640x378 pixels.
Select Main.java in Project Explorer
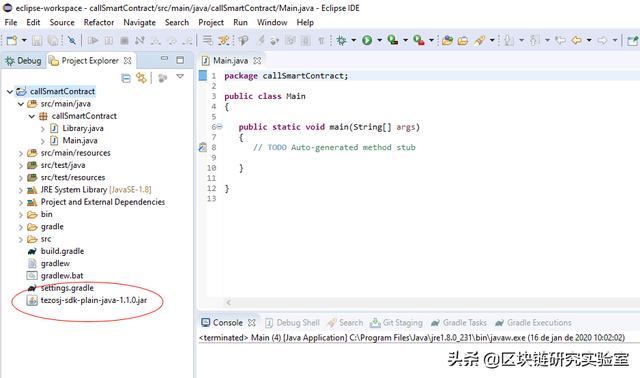tap(80, 140)
